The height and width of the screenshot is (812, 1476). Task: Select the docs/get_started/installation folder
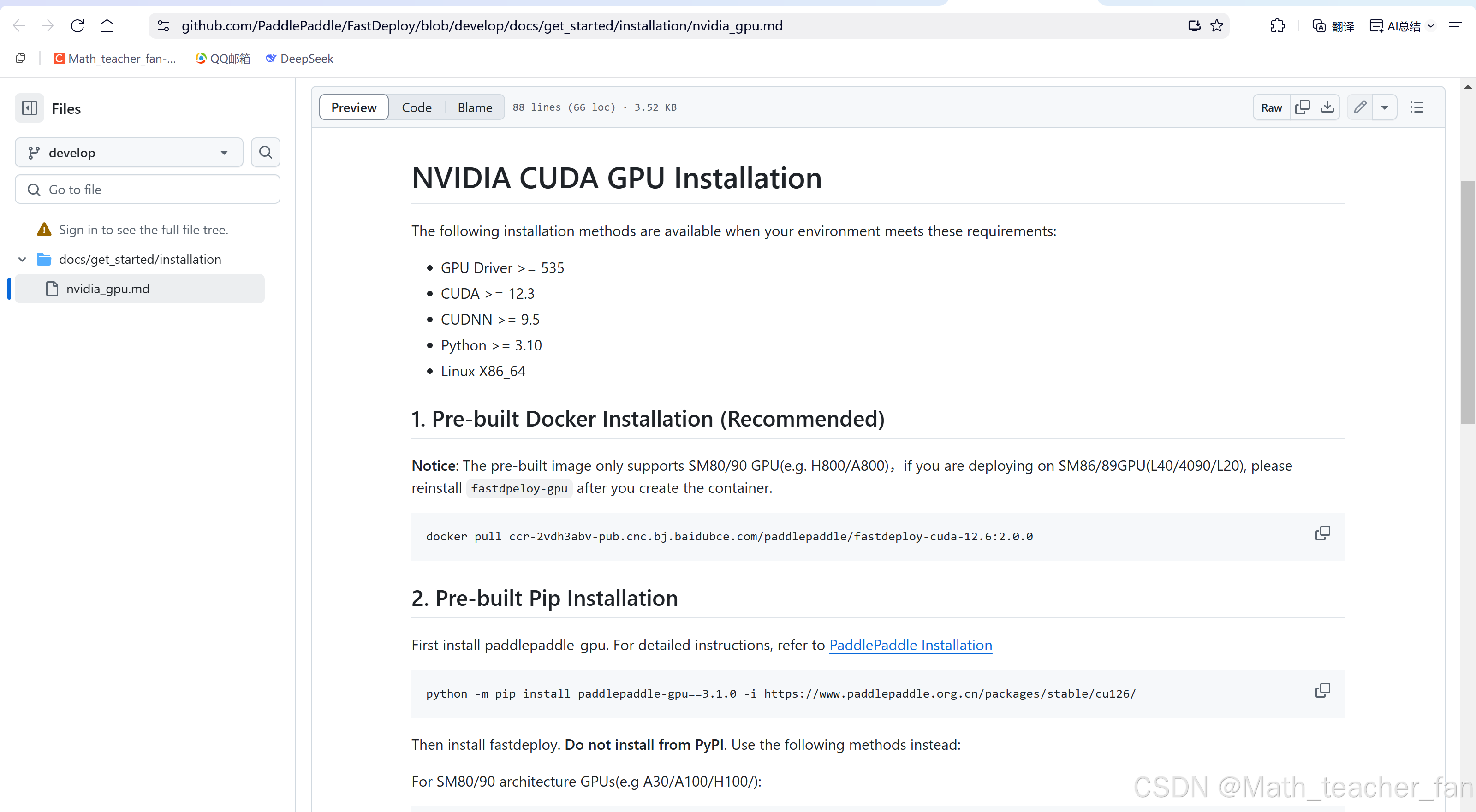pos(140,260)
